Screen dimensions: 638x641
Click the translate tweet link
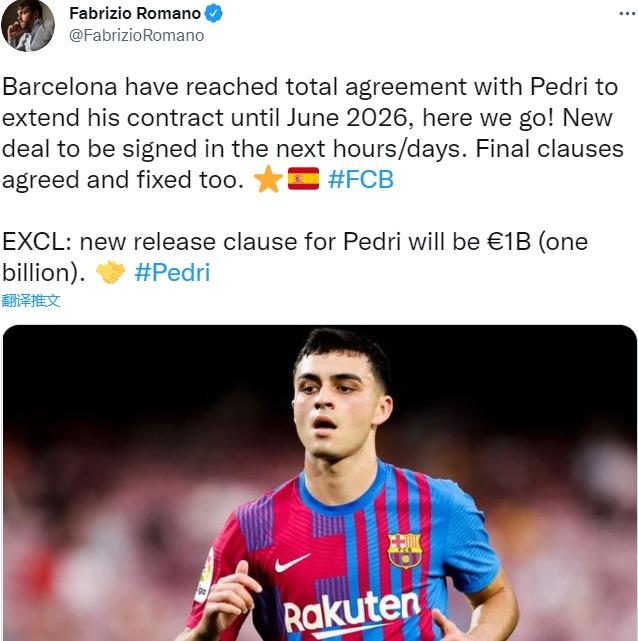click(31, 300)
